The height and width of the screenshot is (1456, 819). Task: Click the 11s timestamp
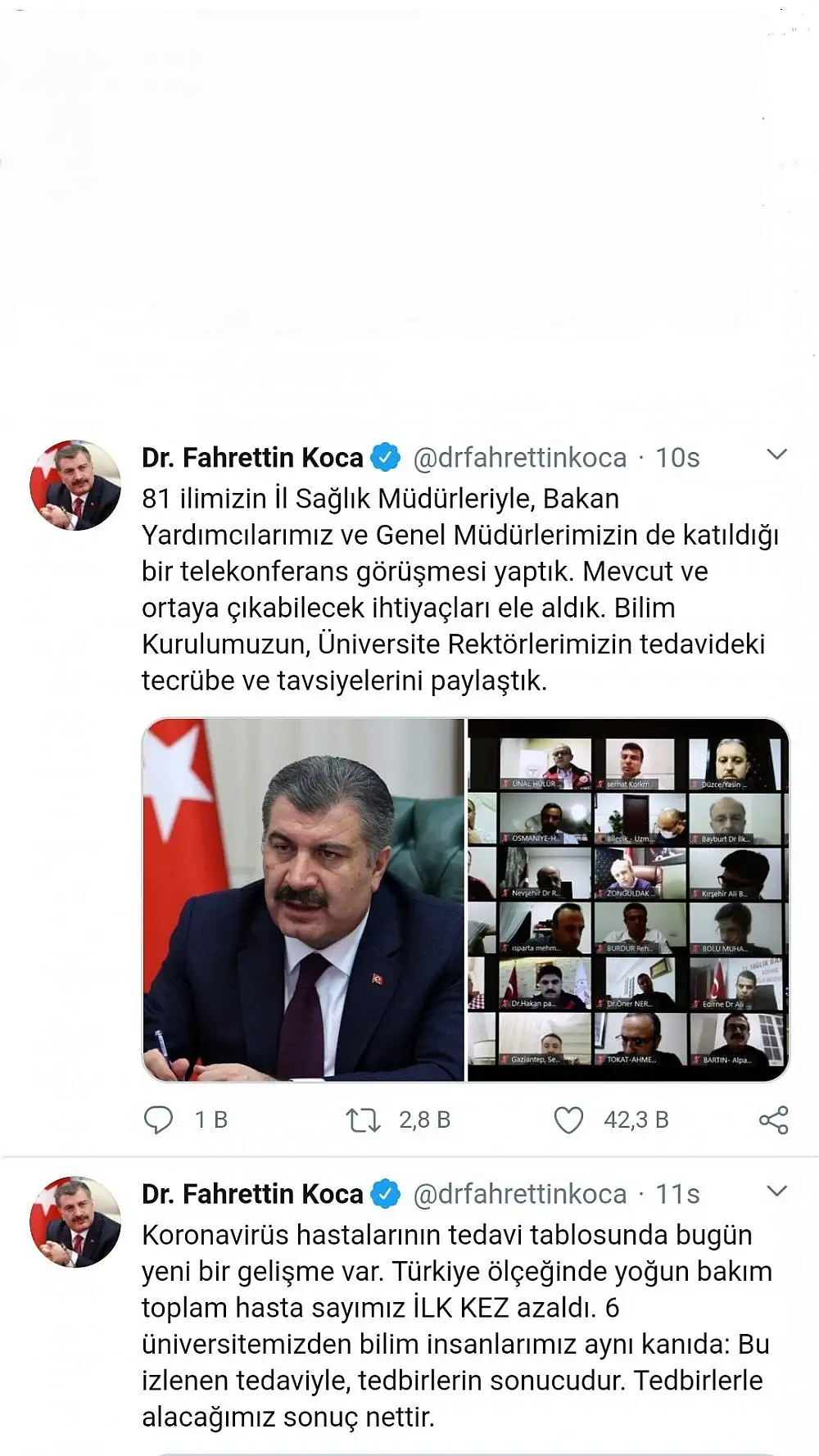(677, 1194)
